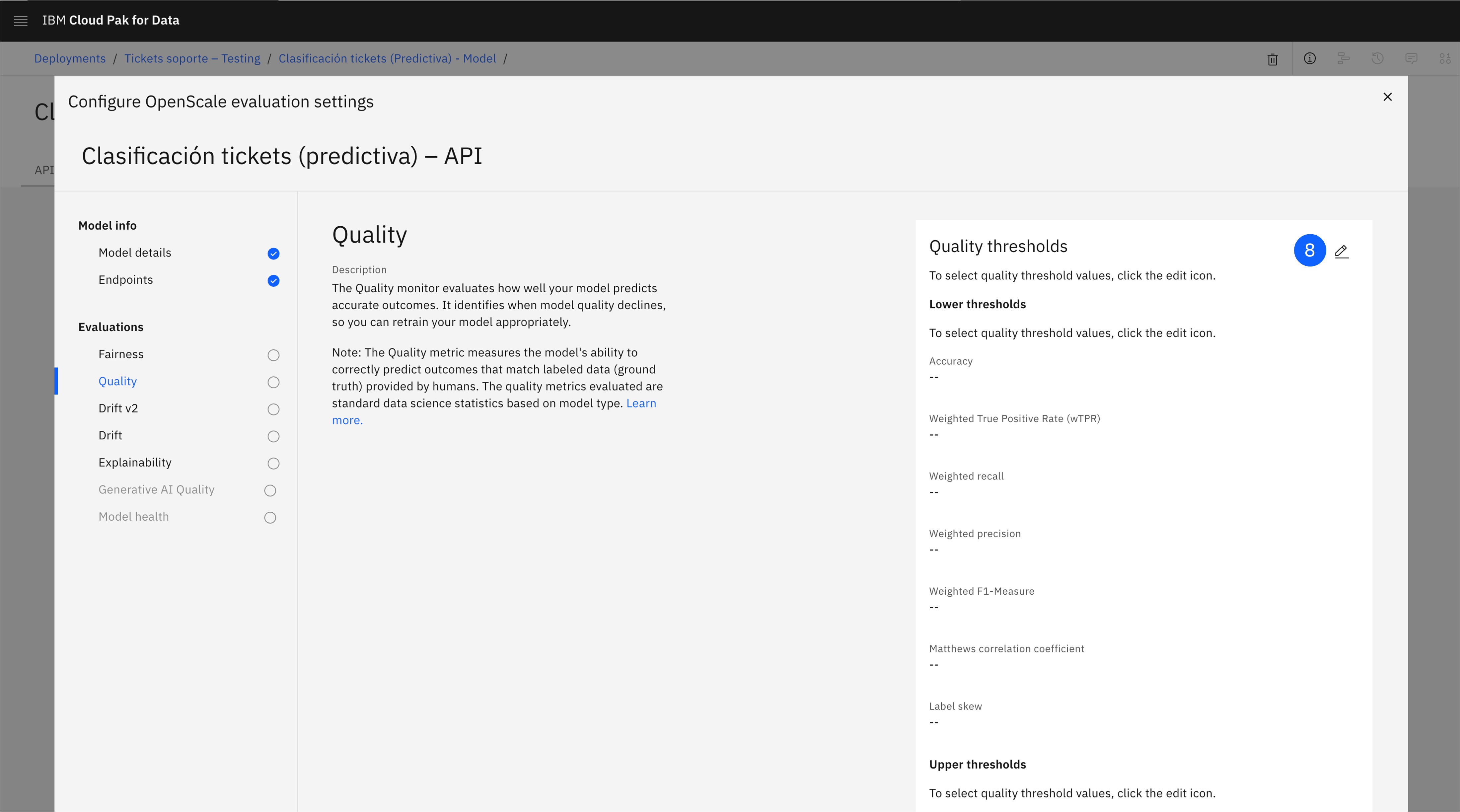Viewport: 1460px width, 812px height.
Task: Open Clasificación tickets (Predictiva) - Model breadcrumb
Action: point(387,58)
